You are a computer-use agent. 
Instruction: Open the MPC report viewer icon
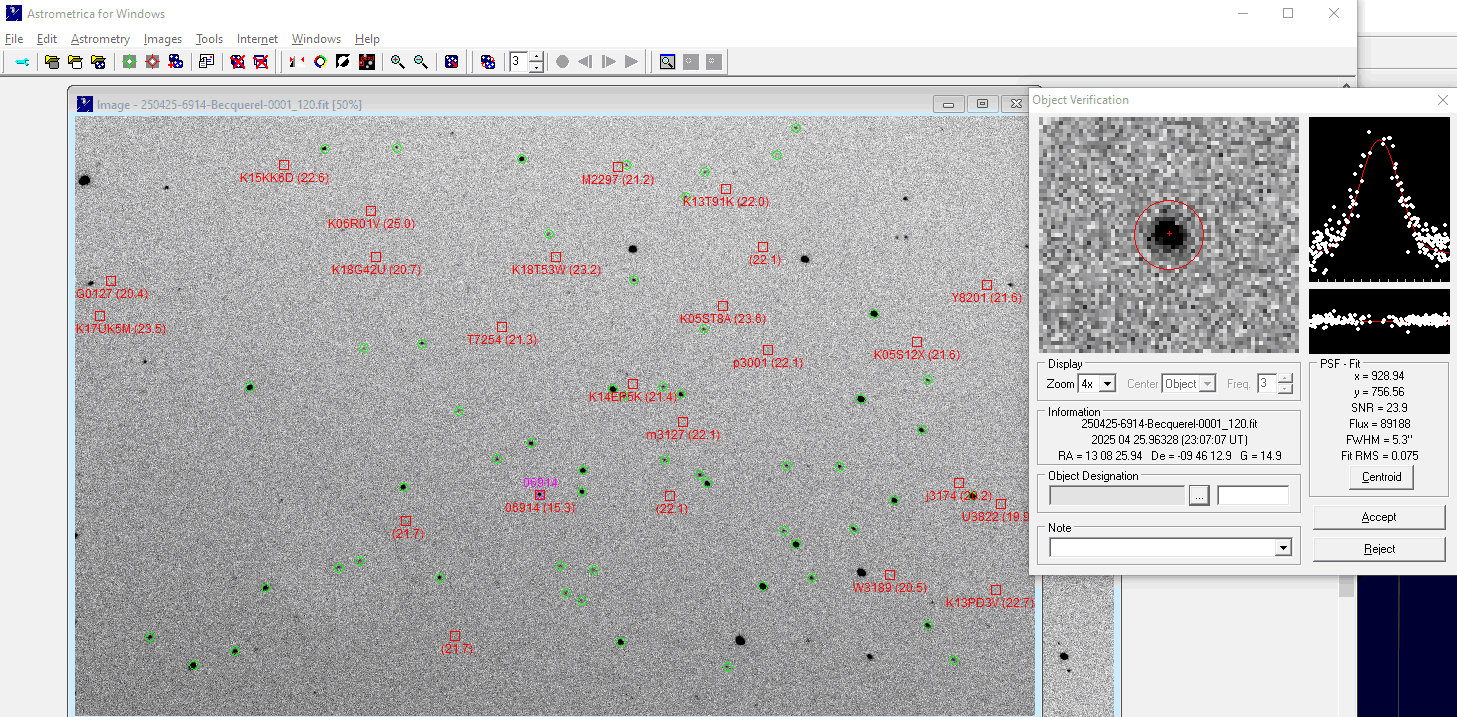pyautogui.click(x=206, y=62)
